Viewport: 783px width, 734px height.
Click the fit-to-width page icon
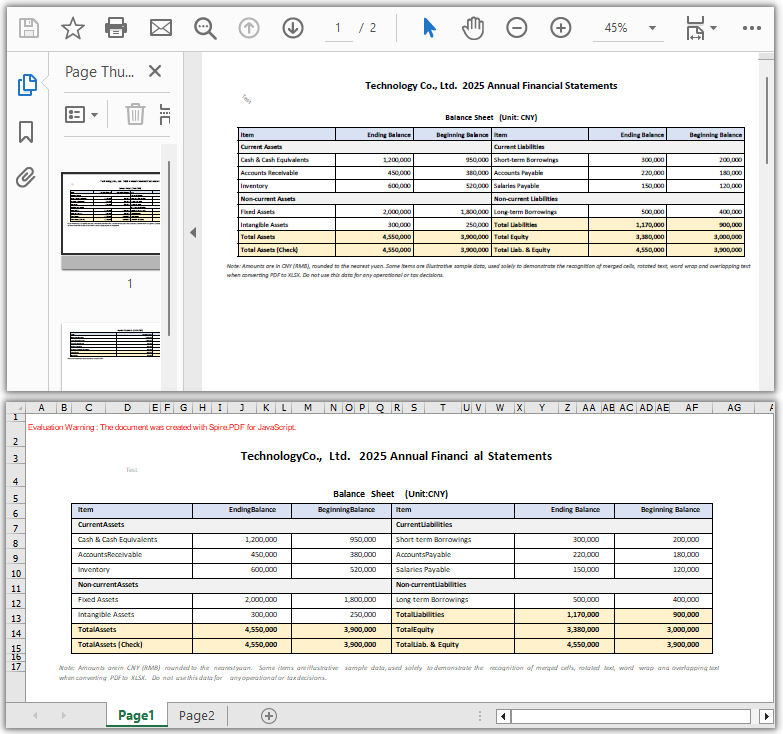pyautogui.click(x=695, y=28)
